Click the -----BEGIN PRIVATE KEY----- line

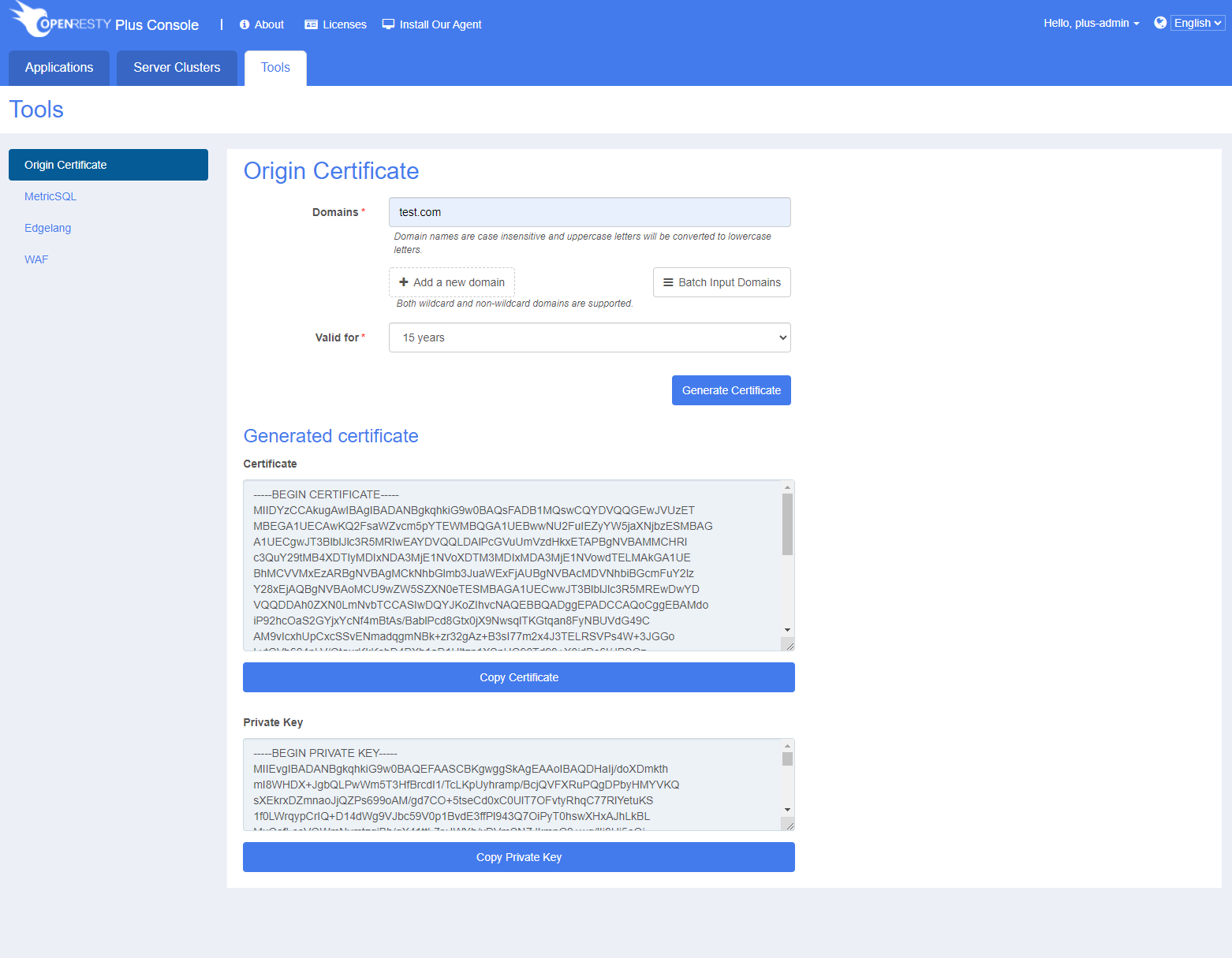click(x=325, y=753)
